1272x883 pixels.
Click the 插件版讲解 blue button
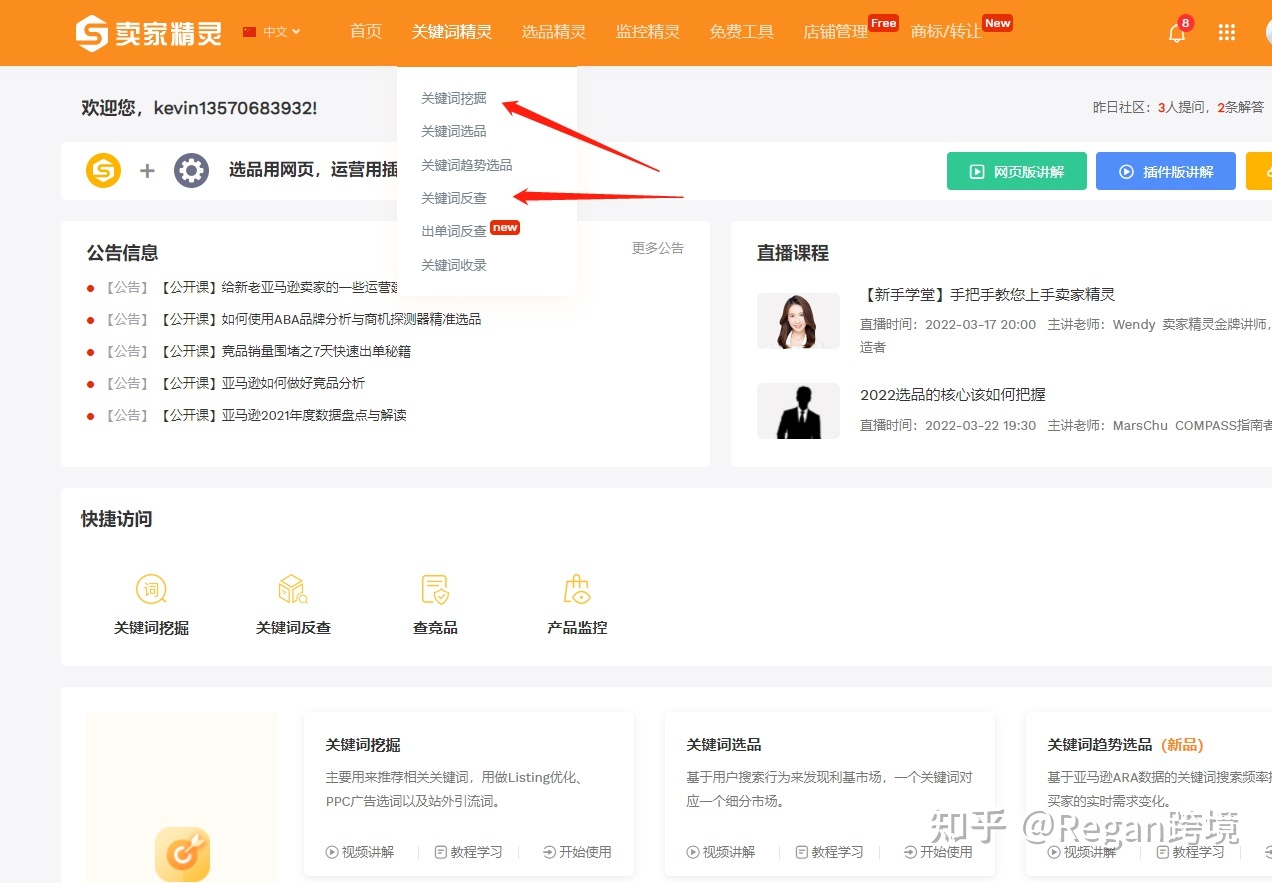(1165, 171)
